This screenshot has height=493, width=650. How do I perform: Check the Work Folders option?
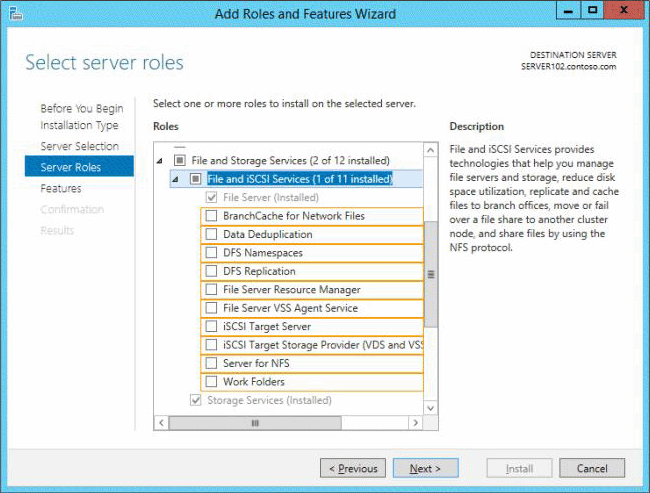(211, 382)
